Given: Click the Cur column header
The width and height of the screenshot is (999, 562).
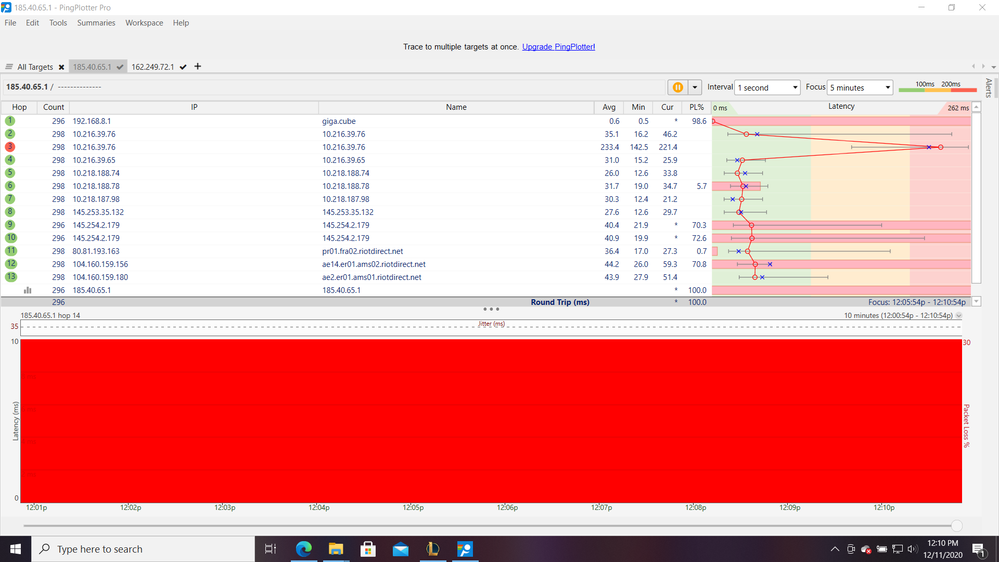Looking at the screenshot, I should click(x=667, y=107).
